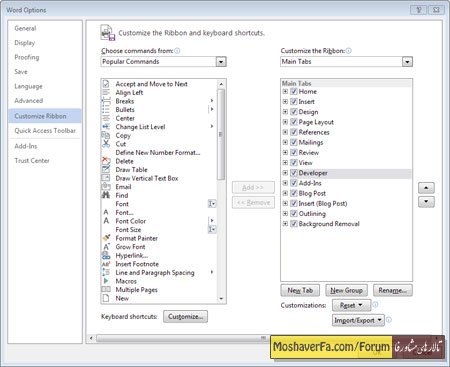This screenshot has height=367, width=450.
Task: Expand the Home tab tree node
Action: 285,91
